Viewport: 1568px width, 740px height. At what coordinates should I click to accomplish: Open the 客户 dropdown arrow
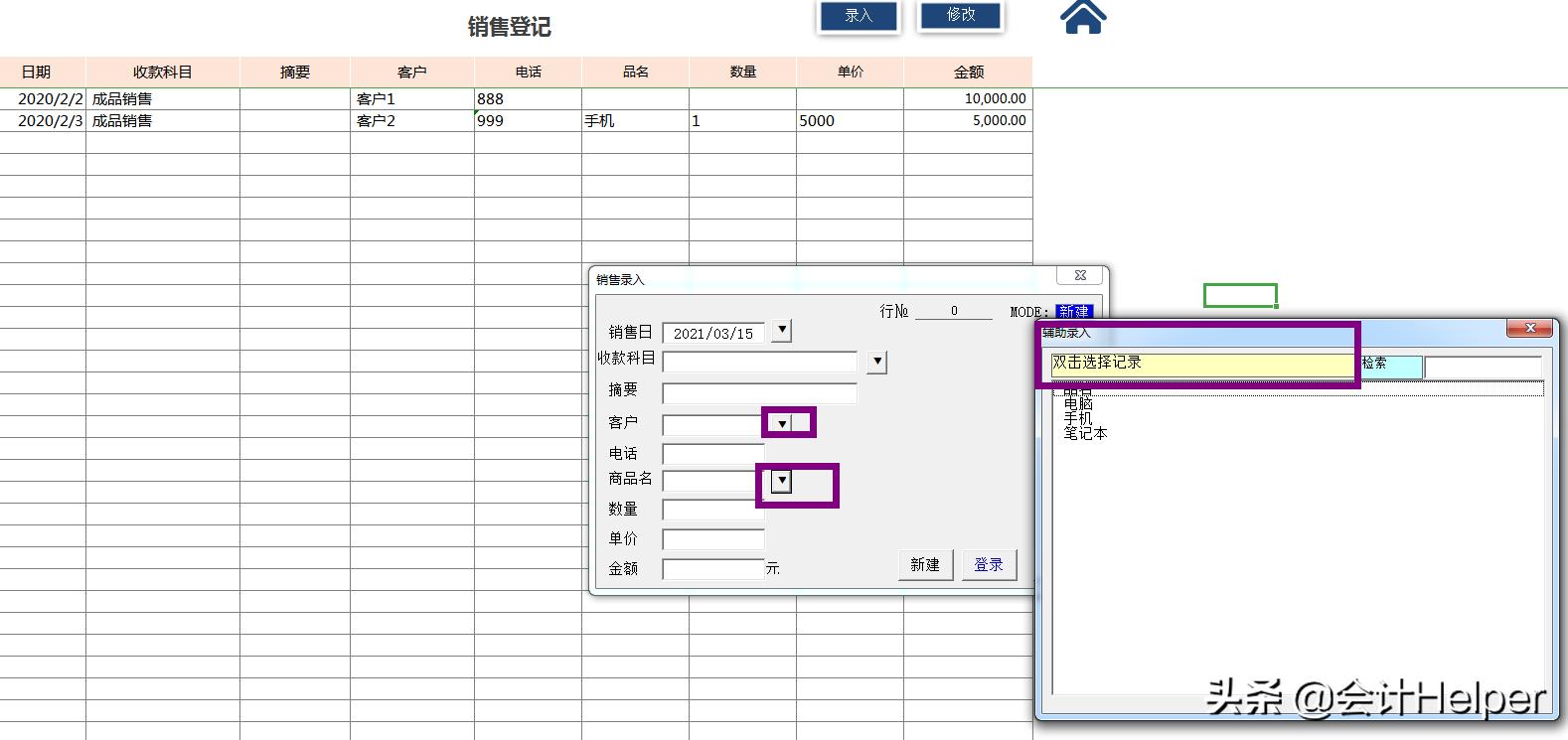click(782, 424)
